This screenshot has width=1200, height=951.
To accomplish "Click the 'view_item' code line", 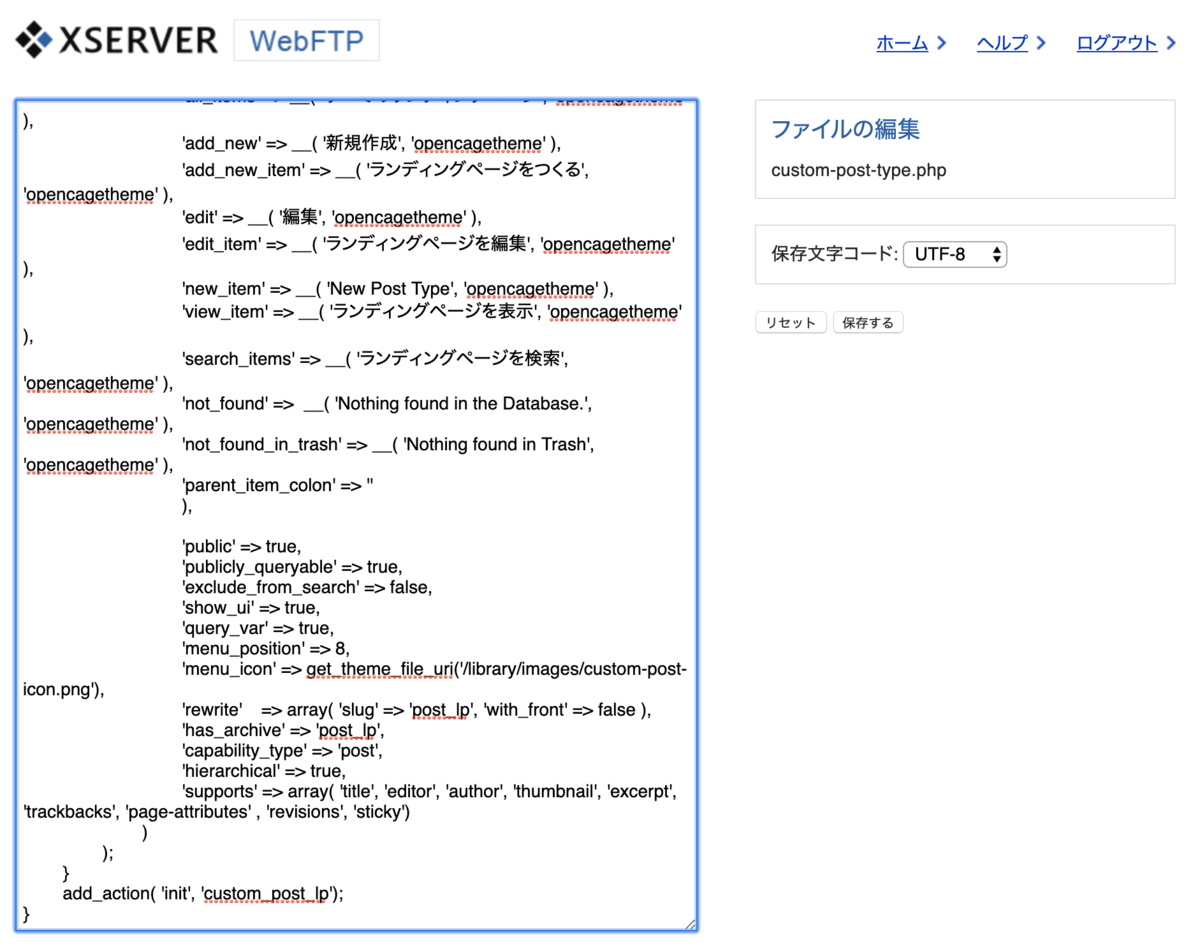I will [432, 313].
